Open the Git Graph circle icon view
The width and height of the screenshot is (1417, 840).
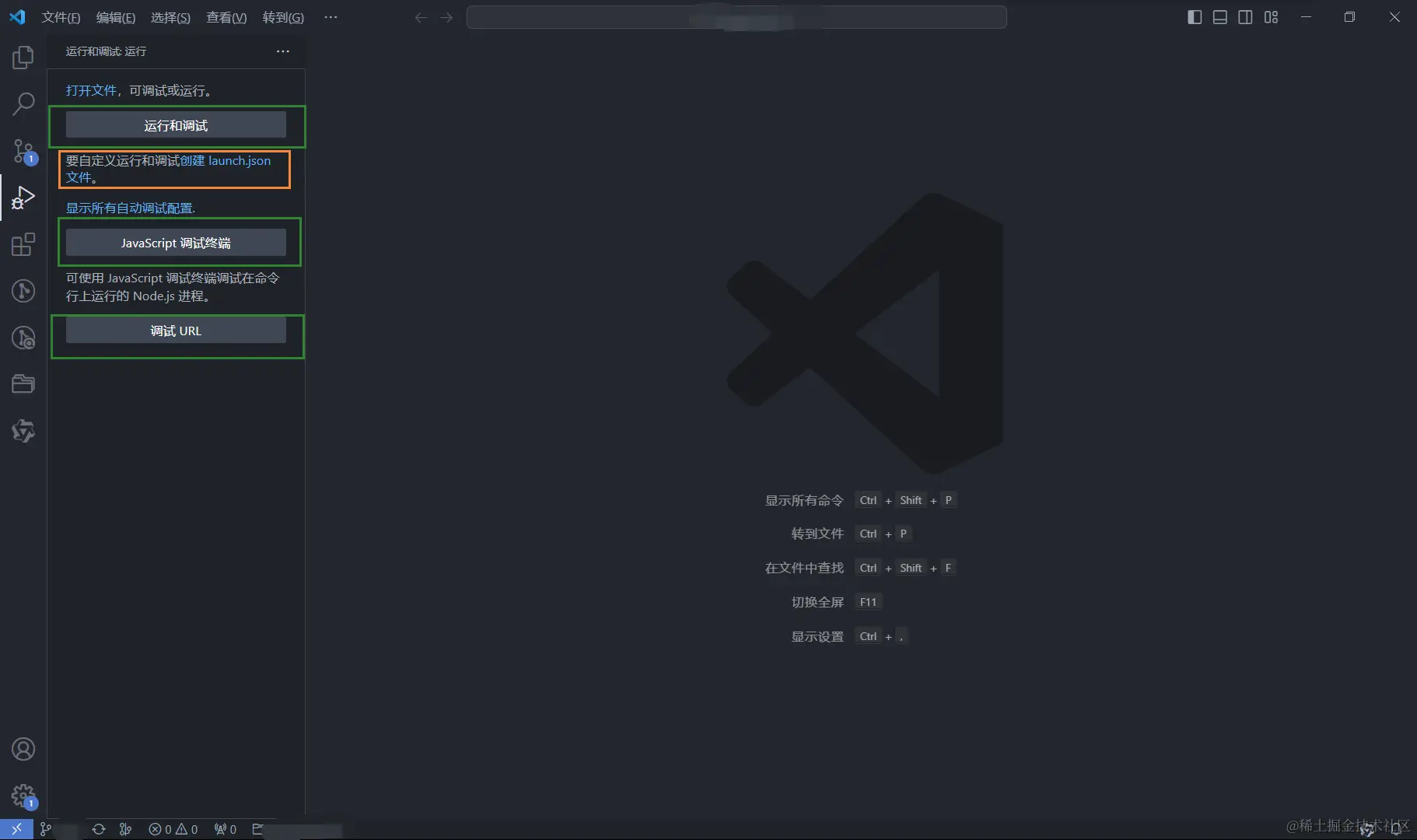(x=23, y=291)
